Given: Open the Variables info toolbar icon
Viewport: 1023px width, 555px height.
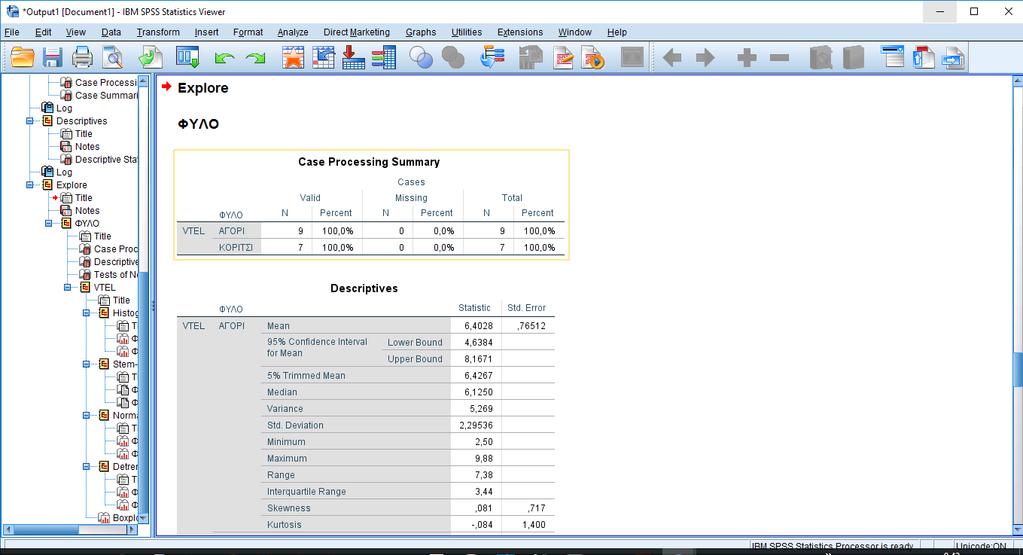Looking at the screenshot, I should tap(384, 57).
